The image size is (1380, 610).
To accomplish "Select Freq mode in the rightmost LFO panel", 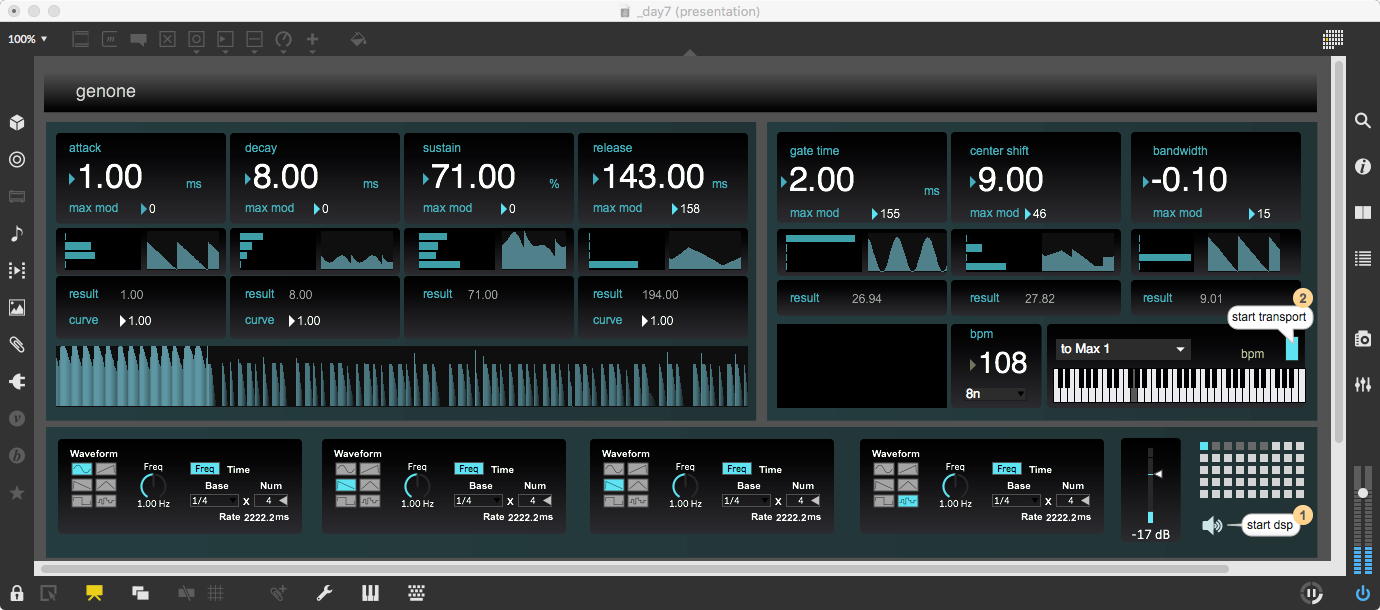I will tap(1006, 469).
